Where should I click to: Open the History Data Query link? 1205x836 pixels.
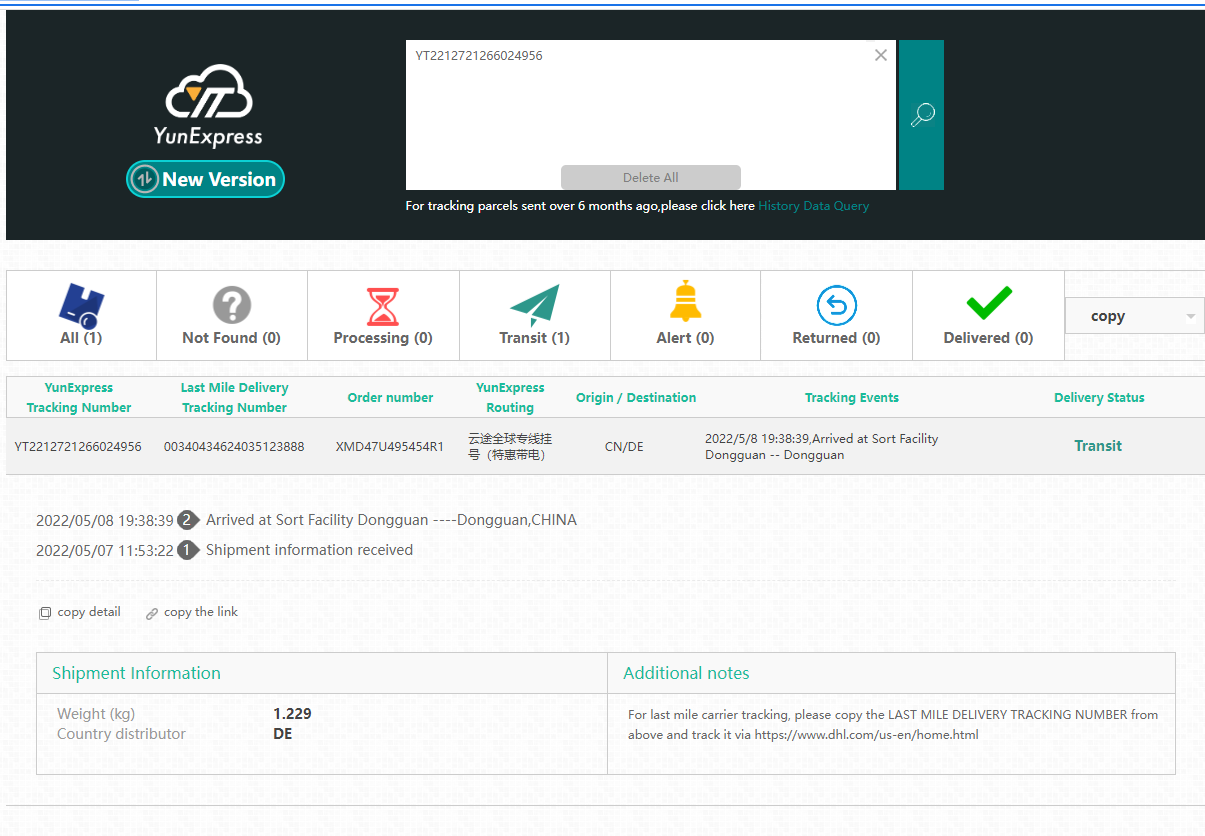pyautogui.click(x=813, y=206)
